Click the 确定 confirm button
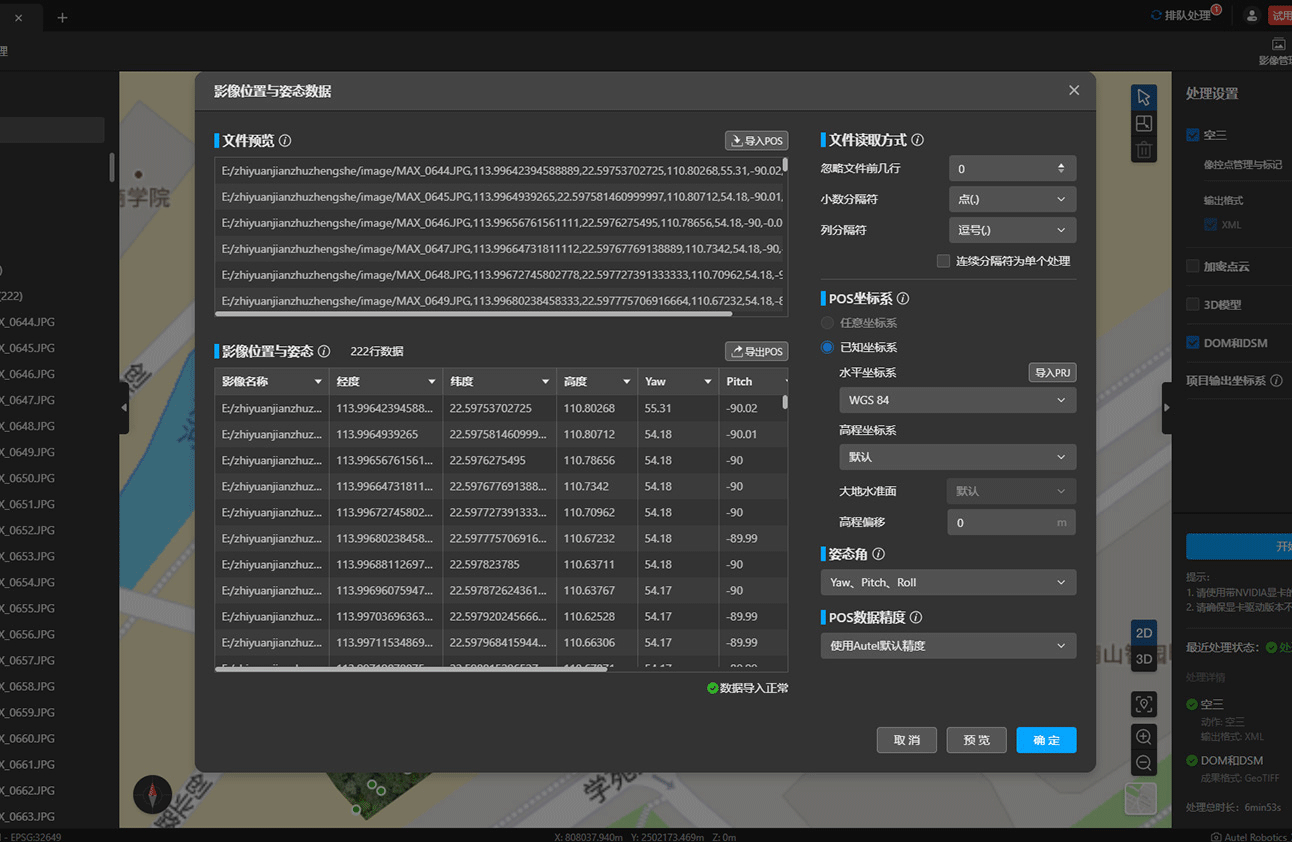 (1046, 740)
